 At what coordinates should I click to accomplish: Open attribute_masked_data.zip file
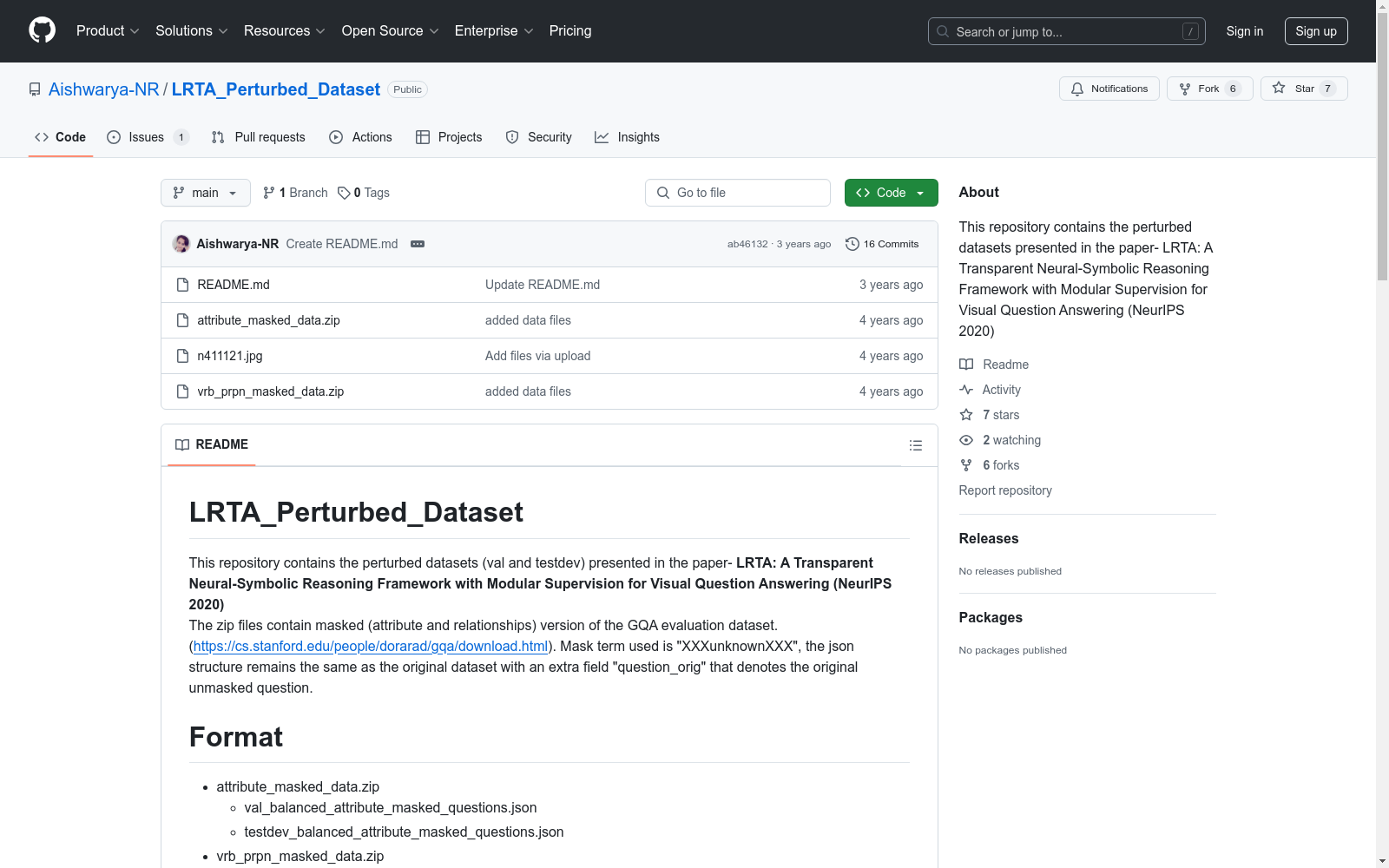pos(269,320)
